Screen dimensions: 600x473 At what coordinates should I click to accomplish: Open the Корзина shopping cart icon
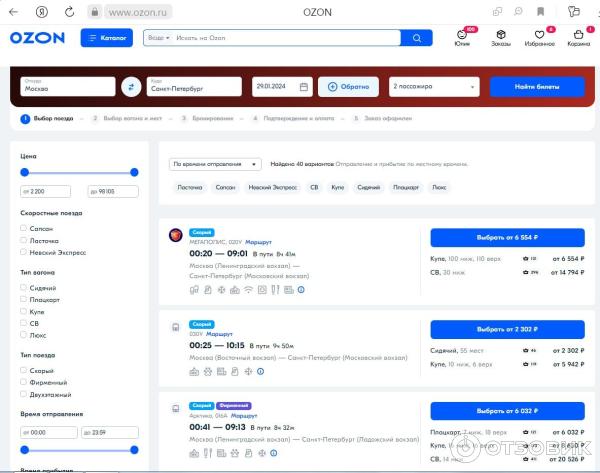point(579,36)
